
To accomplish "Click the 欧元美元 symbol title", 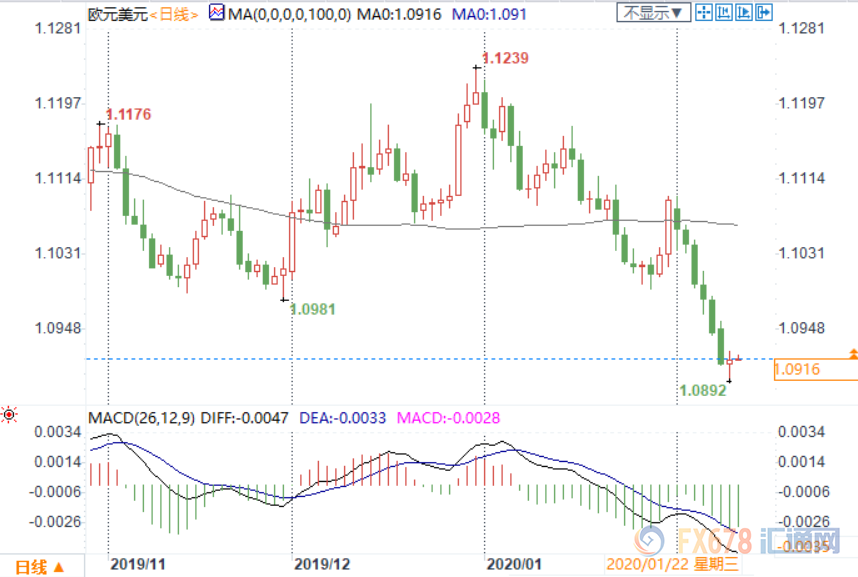I will 117,13.
